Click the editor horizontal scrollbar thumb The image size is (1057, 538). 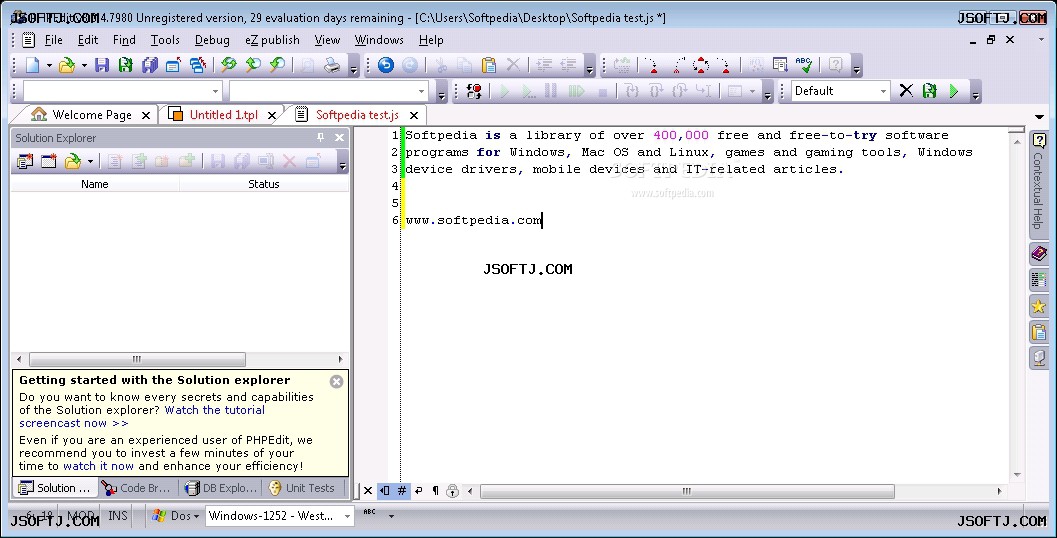(686, 491)
